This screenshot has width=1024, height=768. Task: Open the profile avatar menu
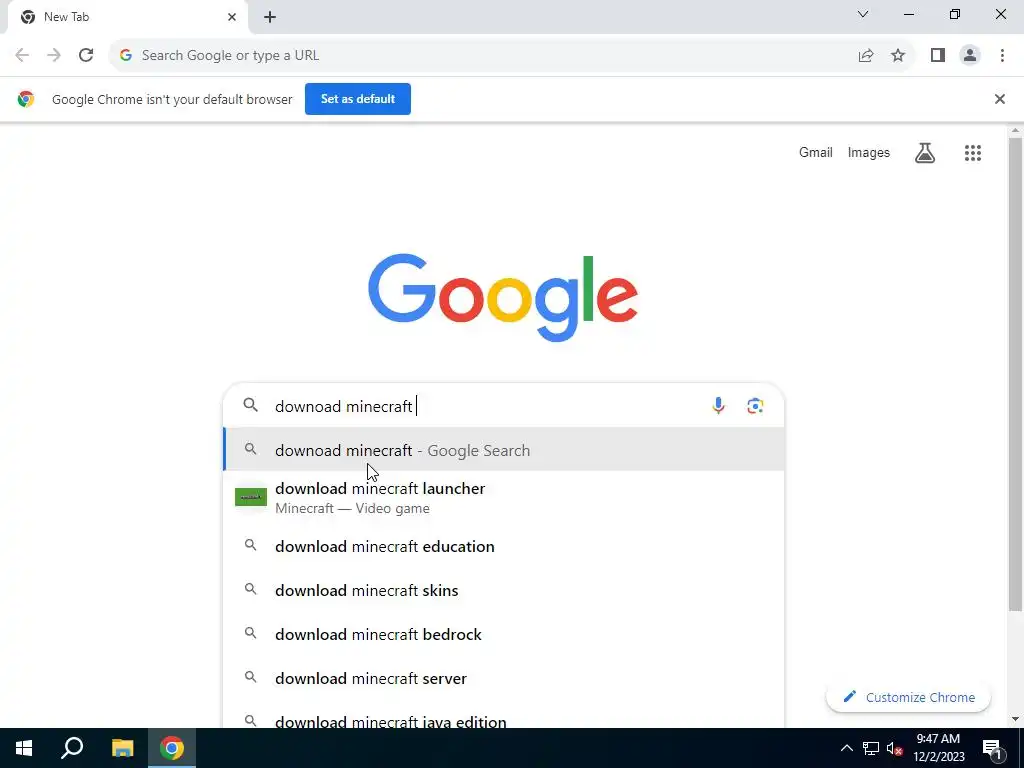point(970,56)
